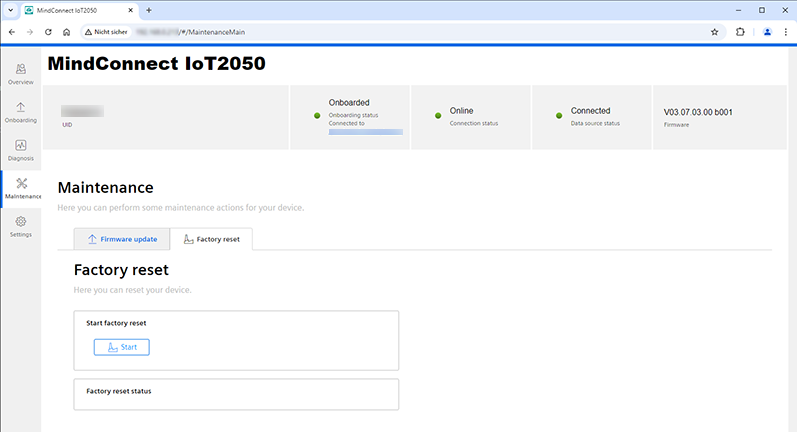Open the Overview sidebar section
This screenshot has height=432, width=797.
point(21,74)
